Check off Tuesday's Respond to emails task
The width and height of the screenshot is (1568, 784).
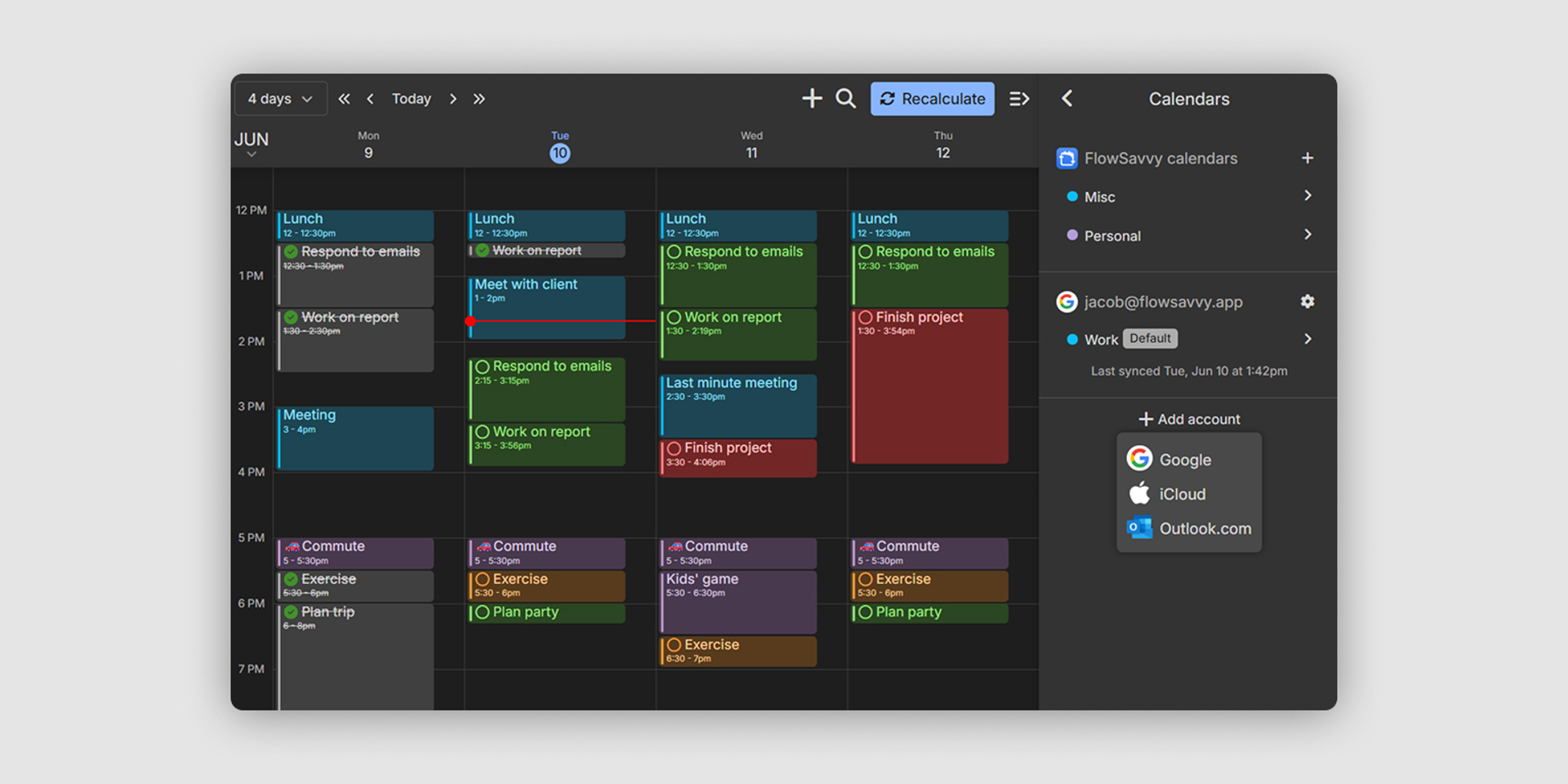[483, 367]
